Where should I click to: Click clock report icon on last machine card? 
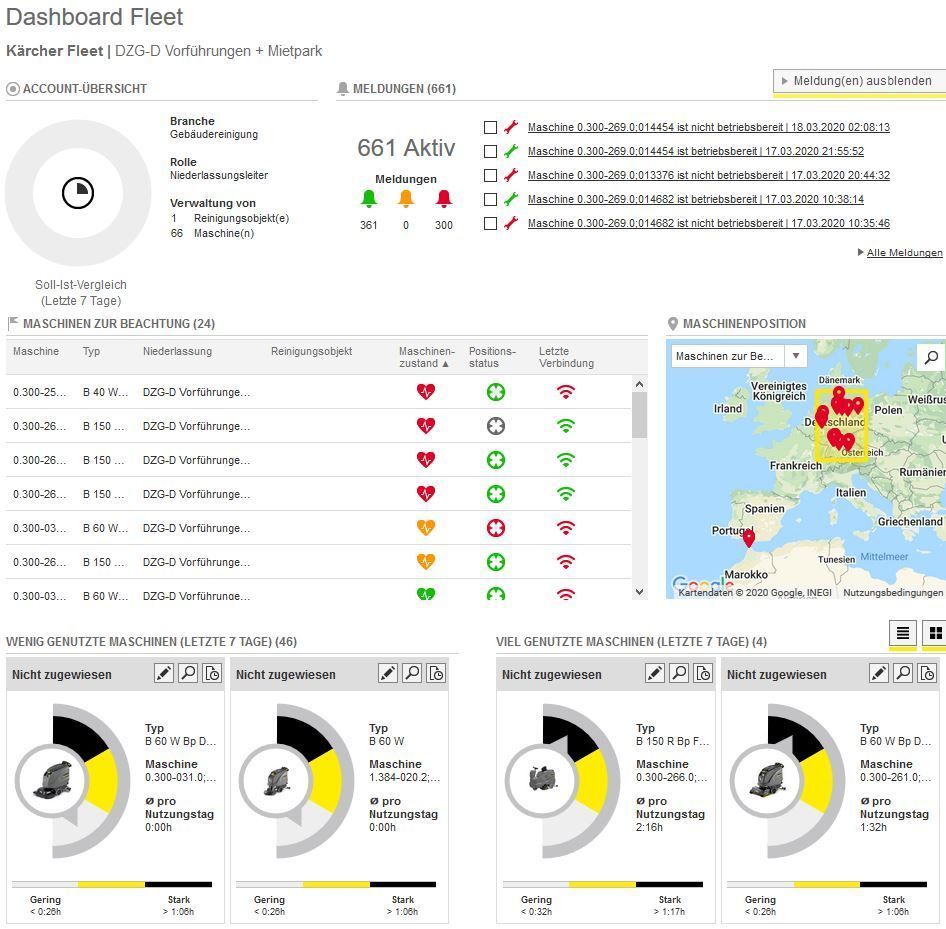coord(927,674)
